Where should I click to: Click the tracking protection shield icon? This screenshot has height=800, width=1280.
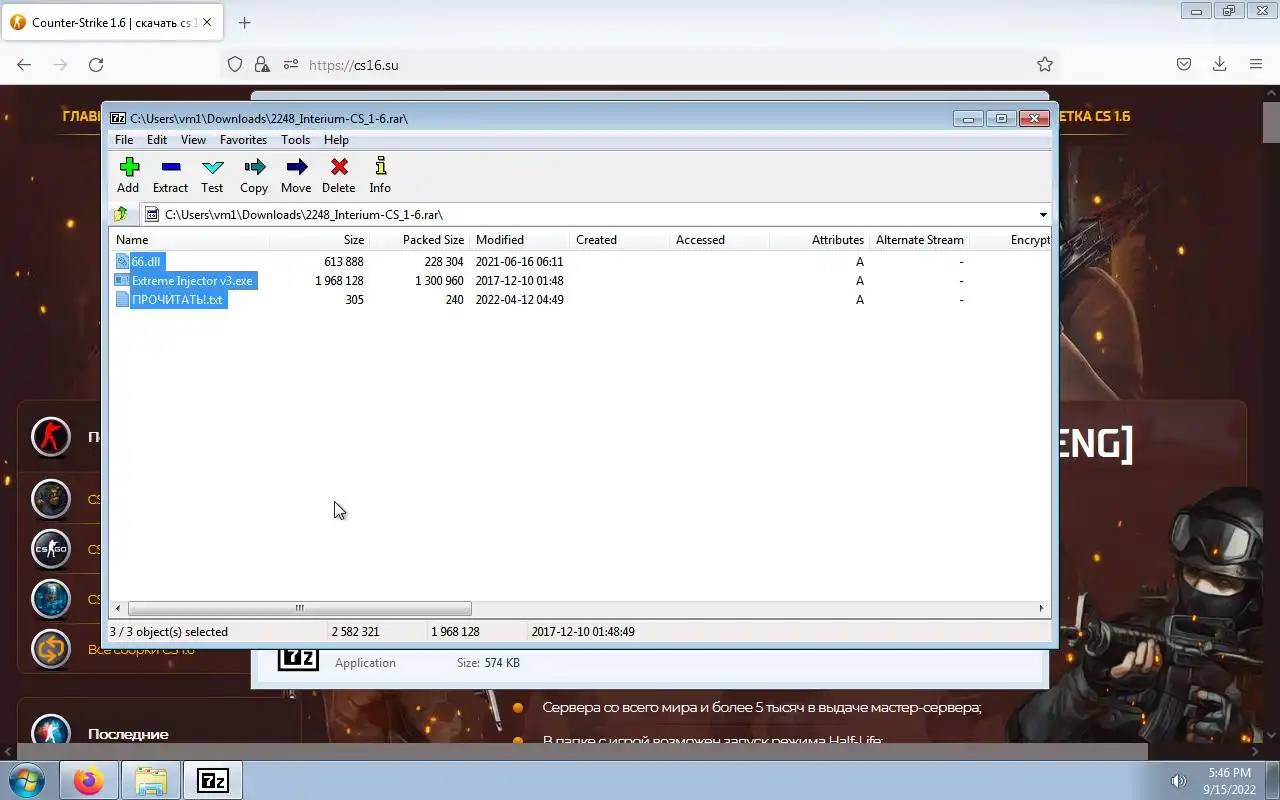[235, 64]
